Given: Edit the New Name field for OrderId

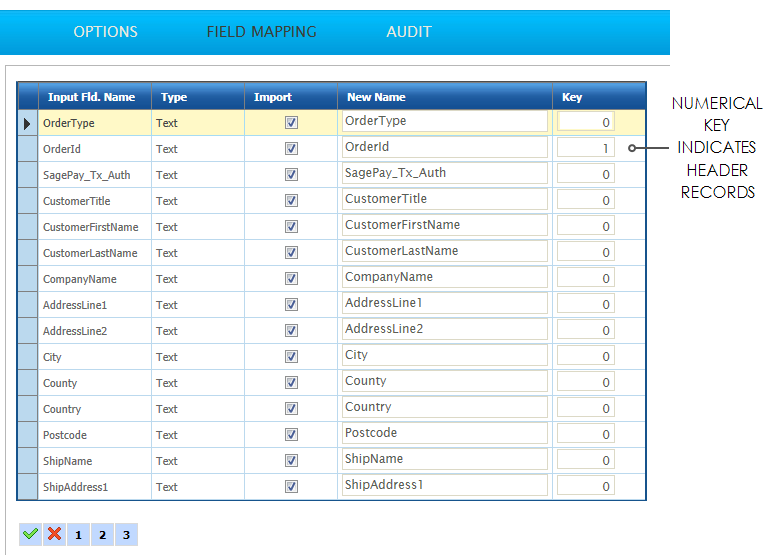Looking at the screenshot, I should click(444, 148).
